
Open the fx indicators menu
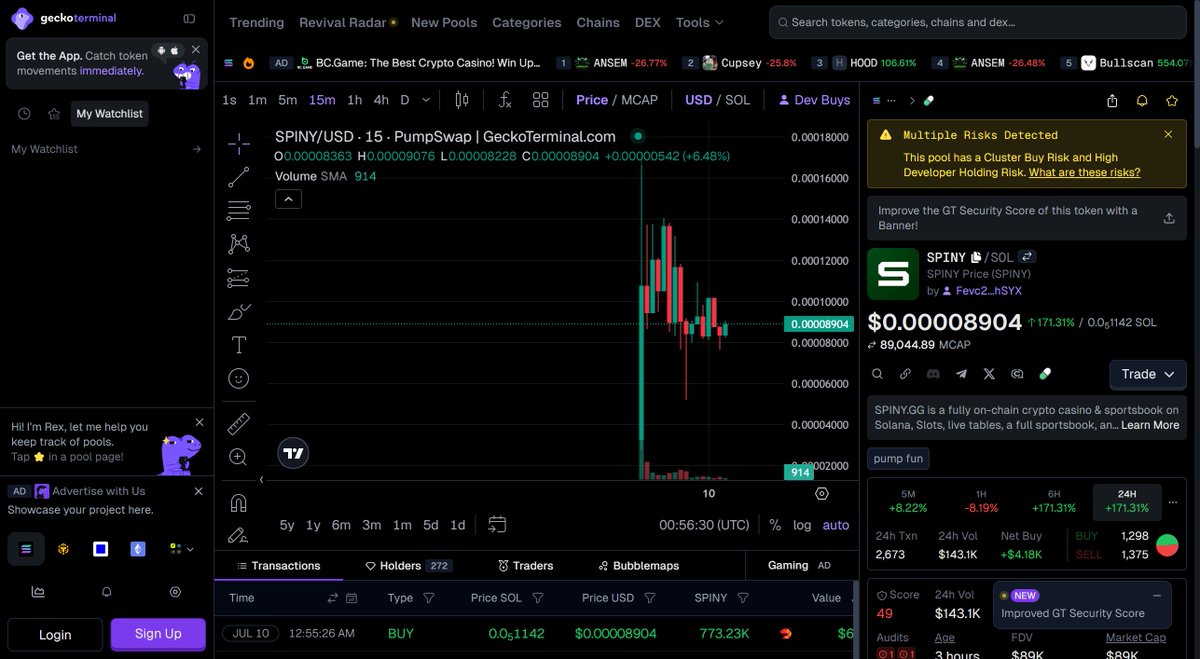click(x=505, y=100)
